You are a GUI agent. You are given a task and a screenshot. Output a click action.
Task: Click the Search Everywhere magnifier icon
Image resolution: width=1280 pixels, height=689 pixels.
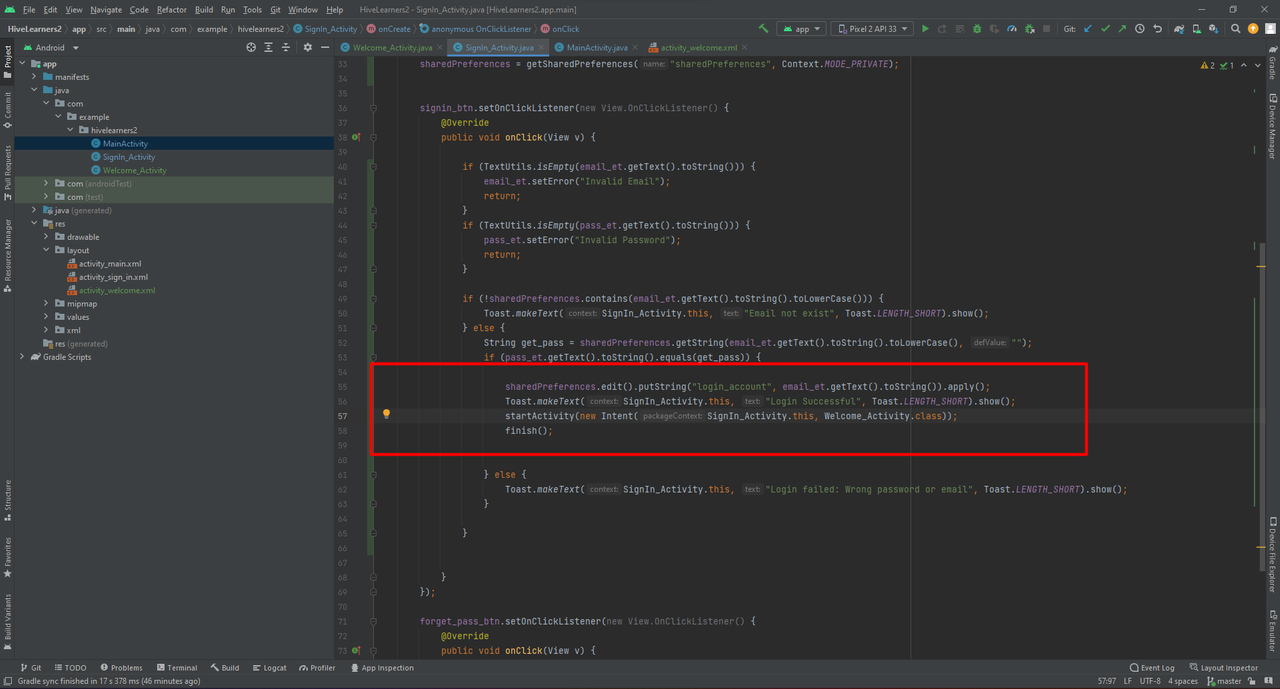point(1236,29)
